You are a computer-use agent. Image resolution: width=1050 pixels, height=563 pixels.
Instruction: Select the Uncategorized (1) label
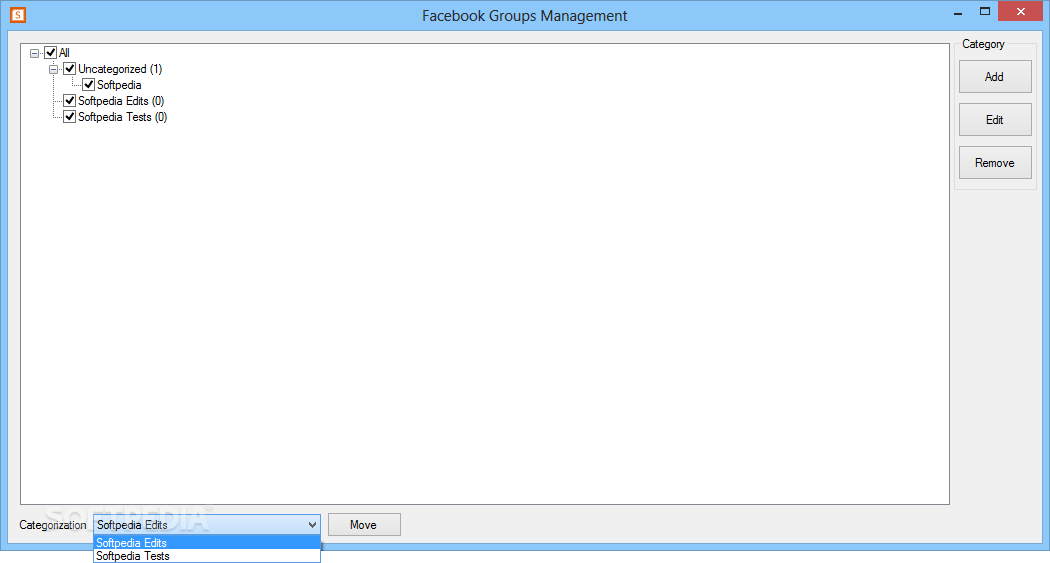click(121, 69)
